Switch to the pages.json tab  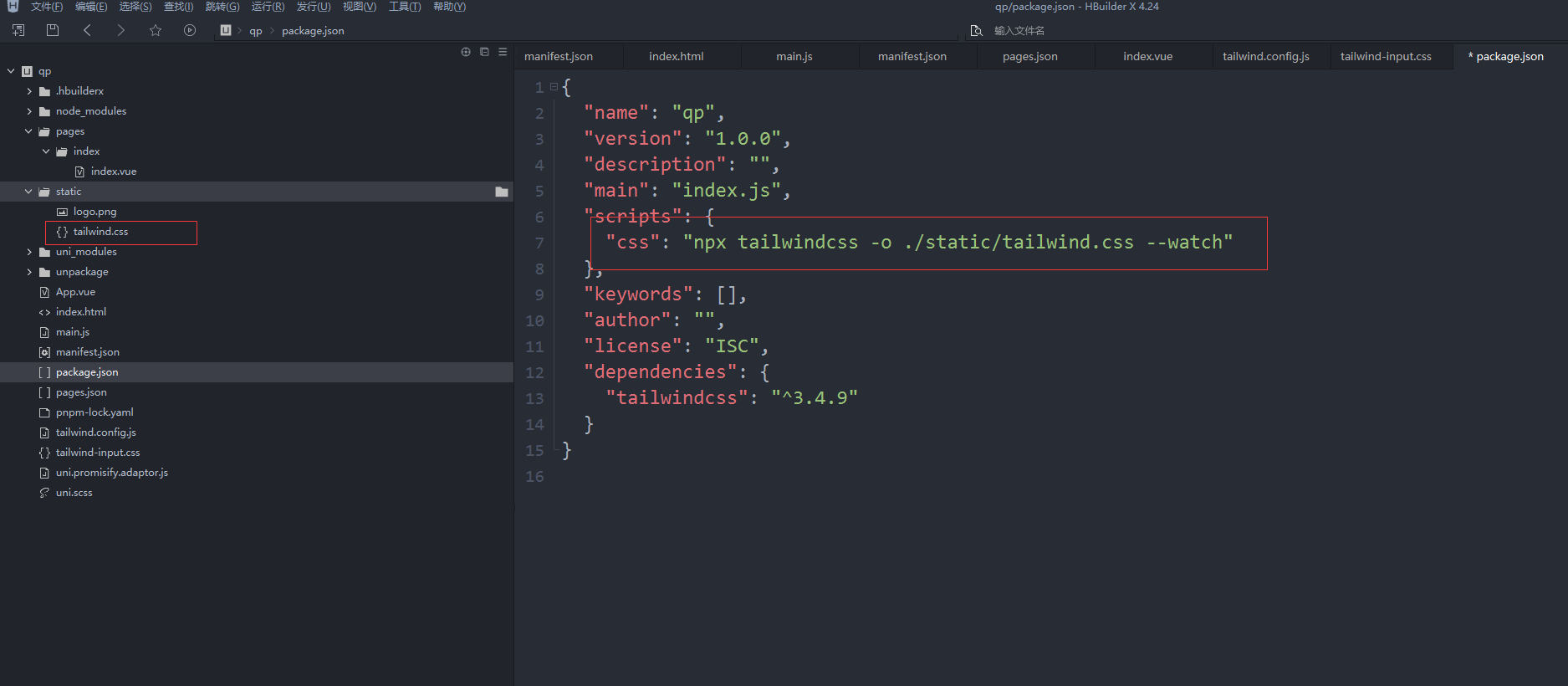(x=1030, y=57)
